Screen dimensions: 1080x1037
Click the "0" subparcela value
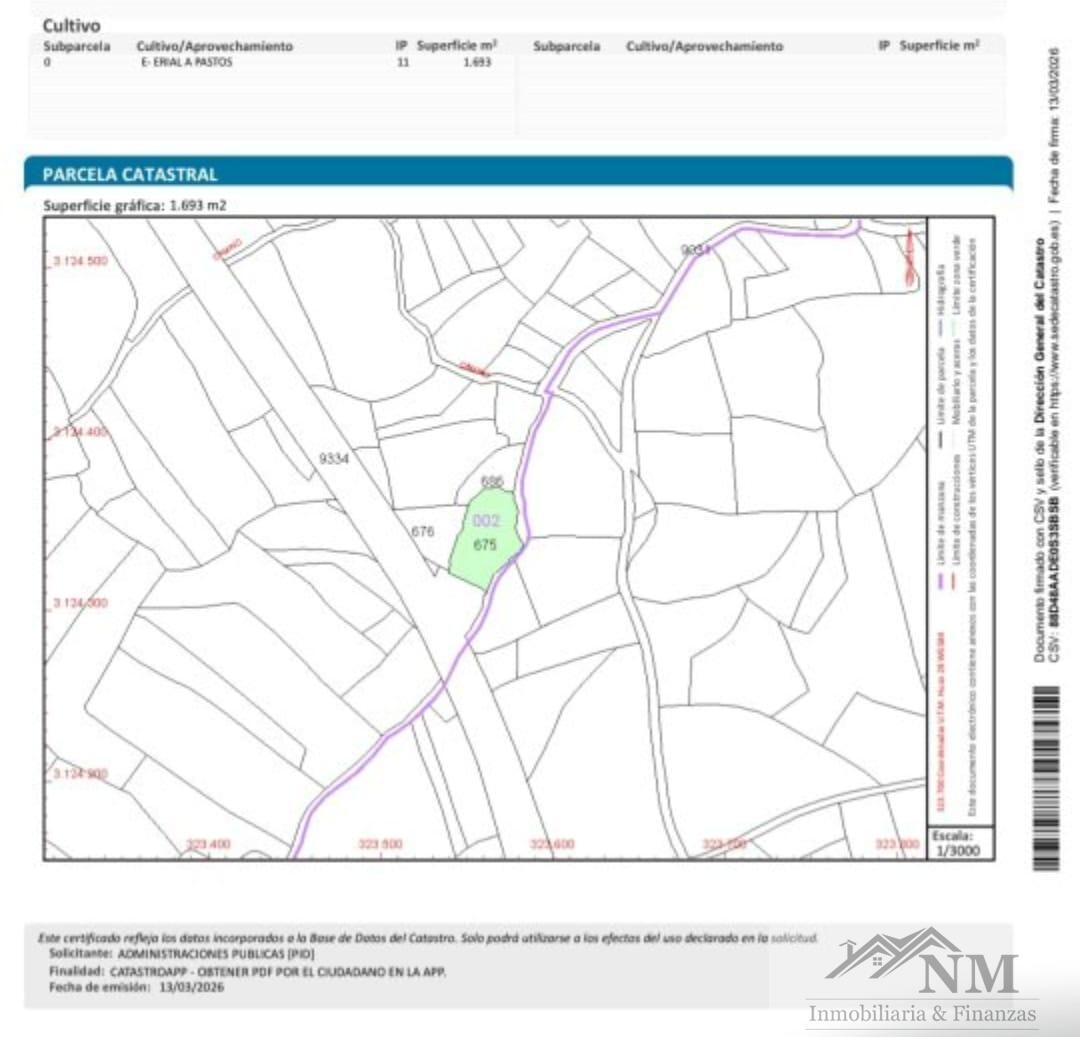47,62
